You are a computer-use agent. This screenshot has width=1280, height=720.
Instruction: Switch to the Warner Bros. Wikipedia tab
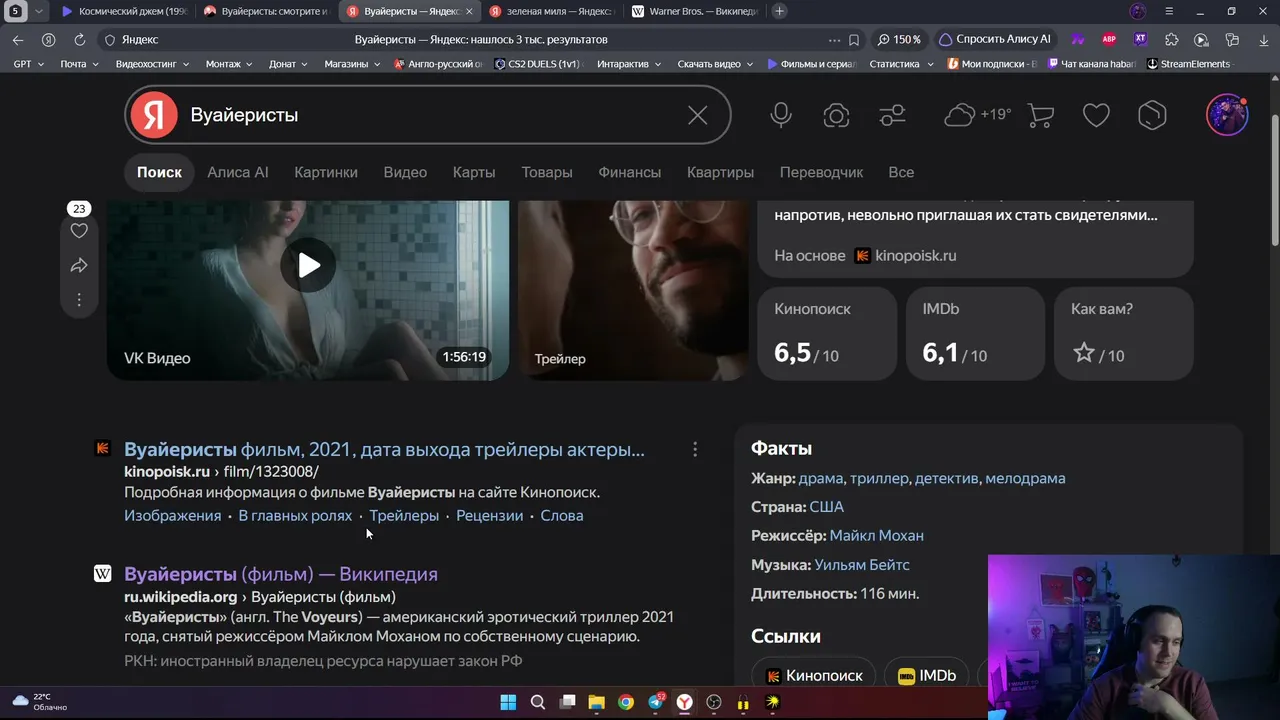(x=695, y=11)
